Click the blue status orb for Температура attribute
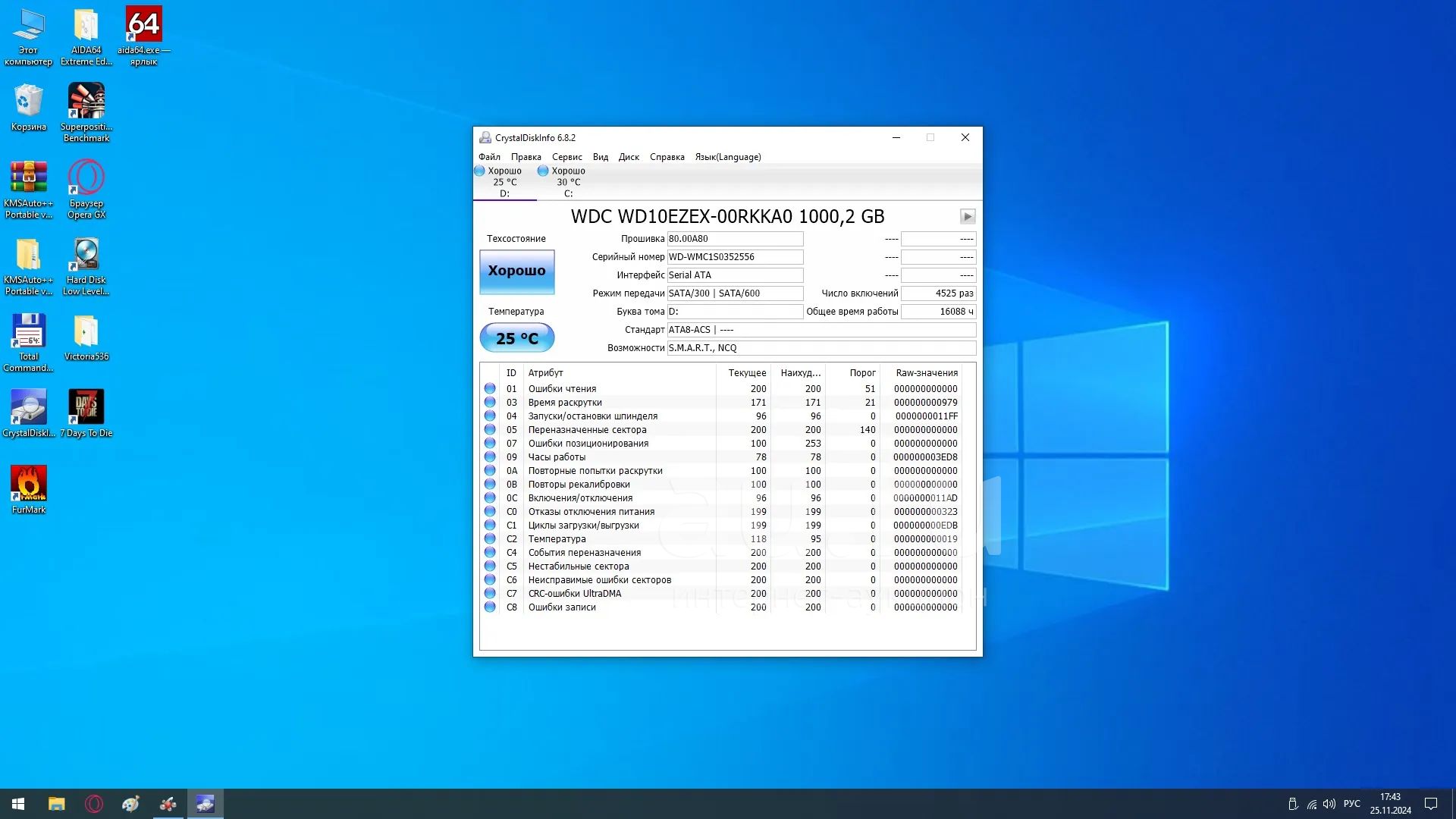The height and width of the screenshot is (819, 1456). coord(490,539)
